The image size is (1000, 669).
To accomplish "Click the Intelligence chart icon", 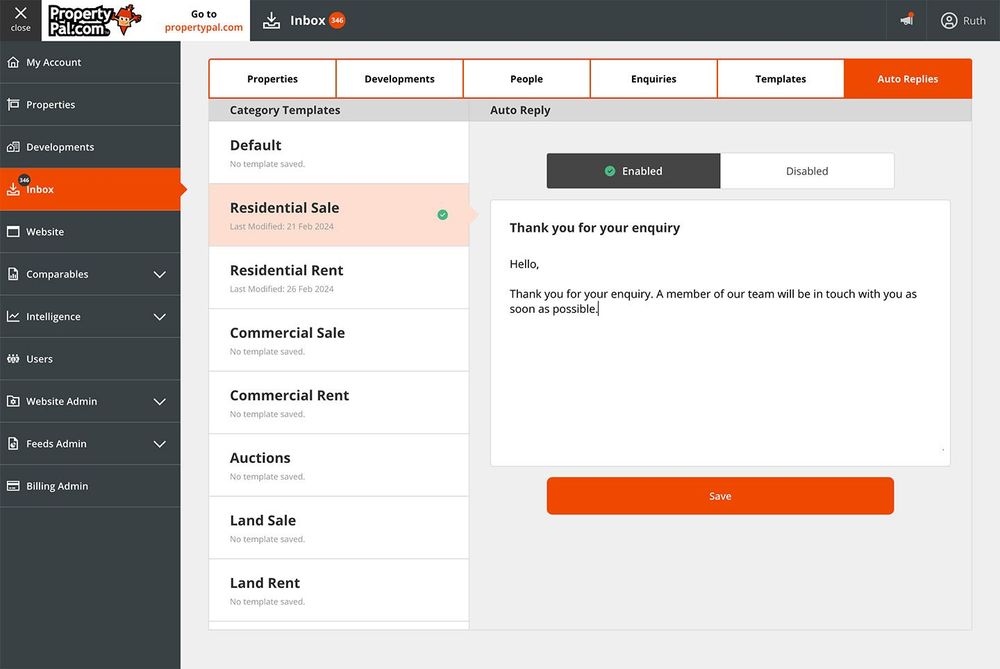I will pyautogui.click(x=13, y=316).
